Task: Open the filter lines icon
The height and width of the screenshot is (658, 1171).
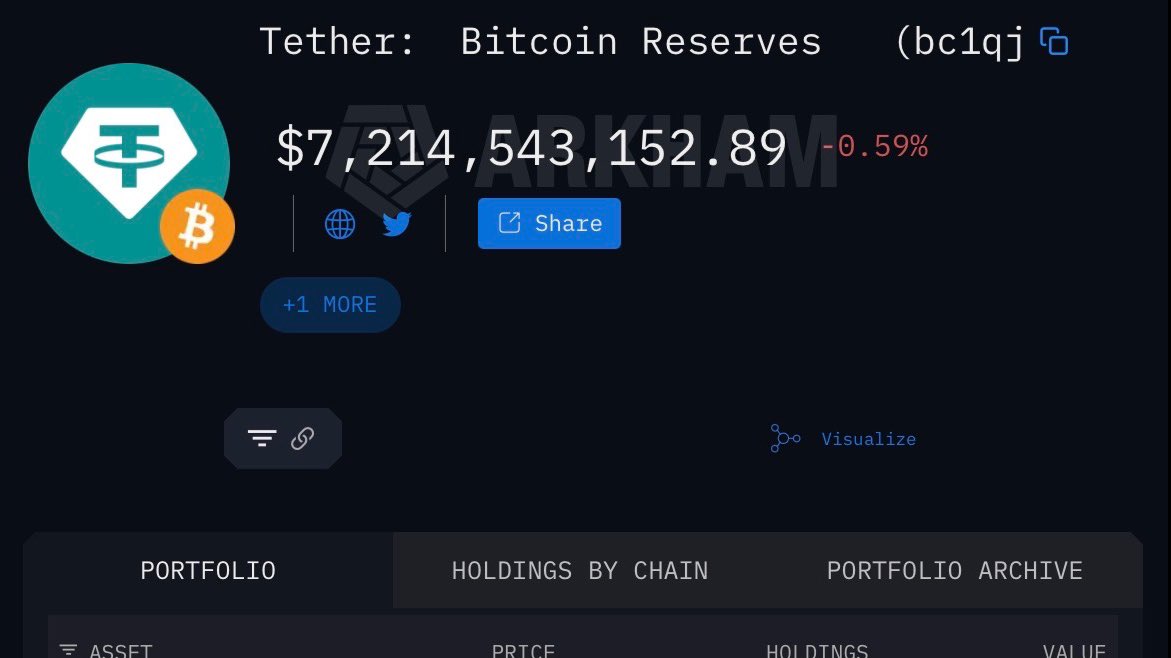Action: (262, 438)
